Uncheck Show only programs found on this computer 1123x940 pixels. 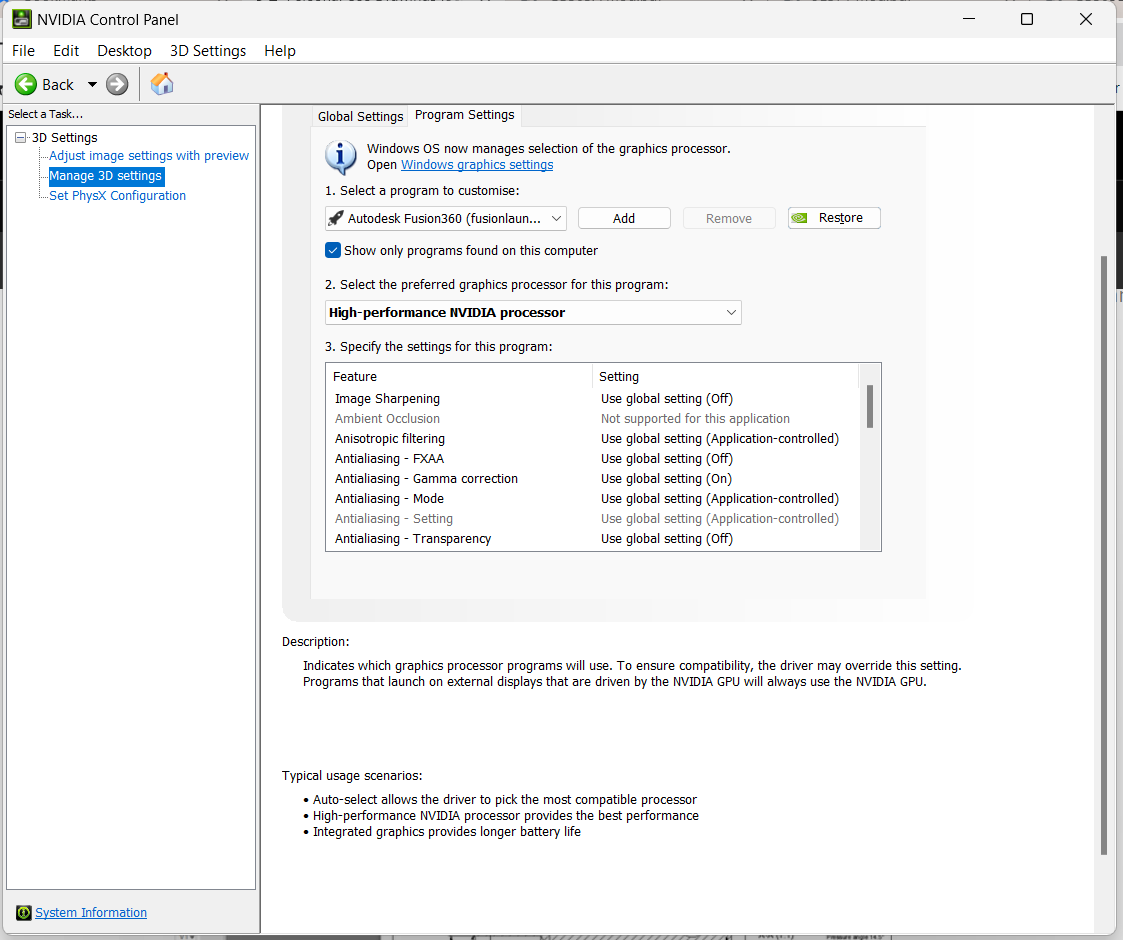(333, 250)
